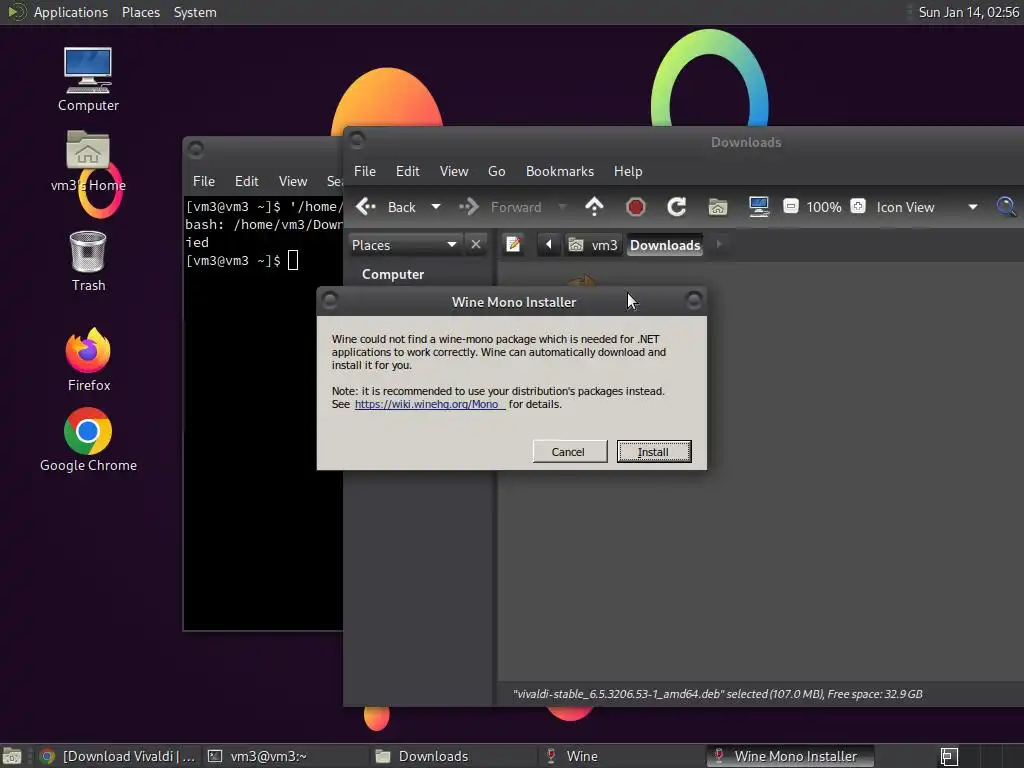The image size is (1024, 768).
Task: Select the Computer desktop icon
Action: point(88,79)
